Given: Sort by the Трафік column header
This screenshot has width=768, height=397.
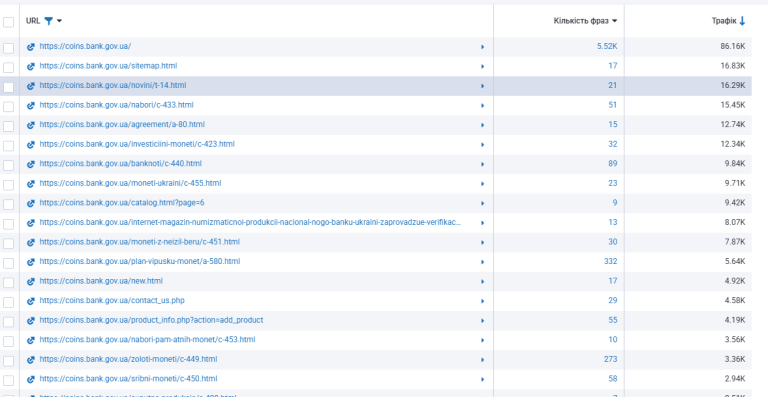Looking at the screenshot, I should point(724,21).
